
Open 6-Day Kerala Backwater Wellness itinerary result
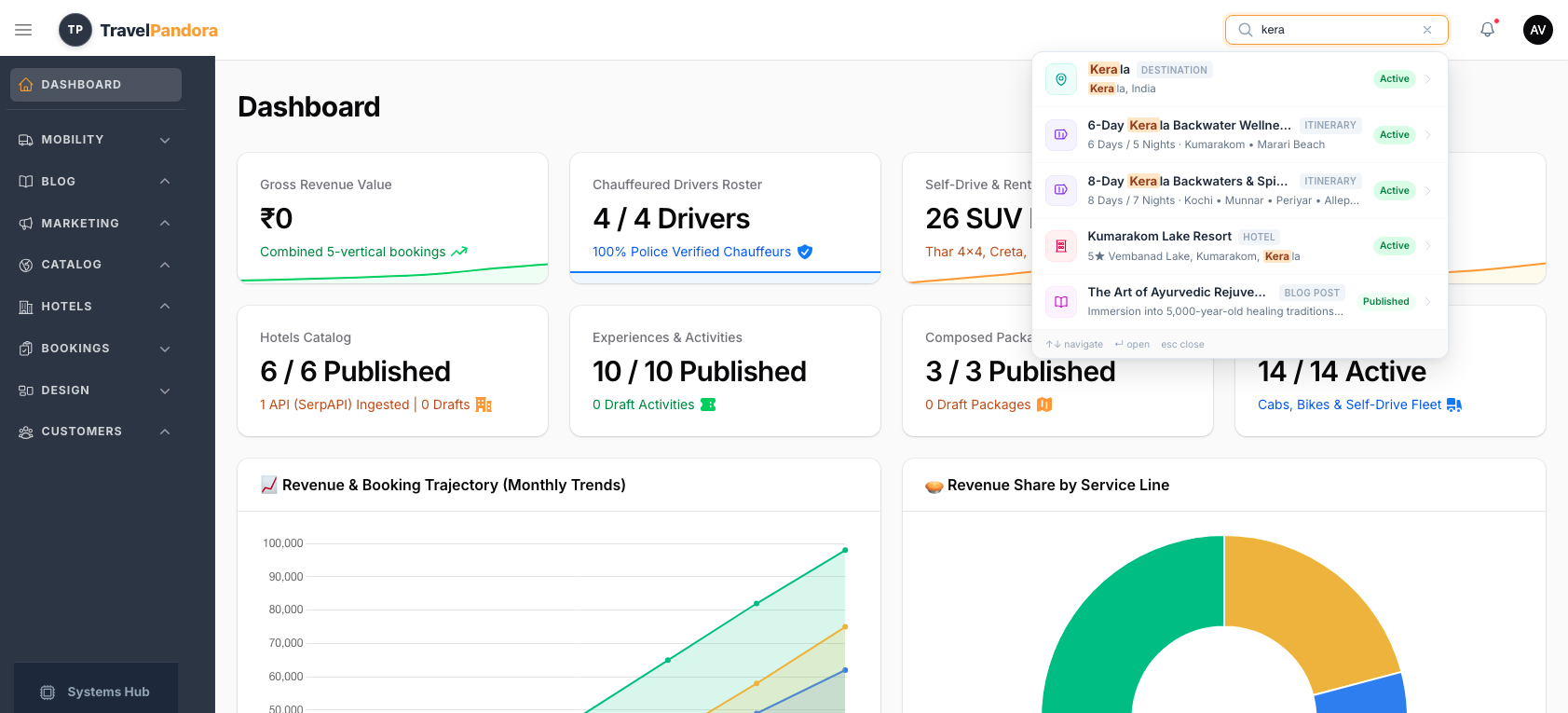[x=1240, y=134]
